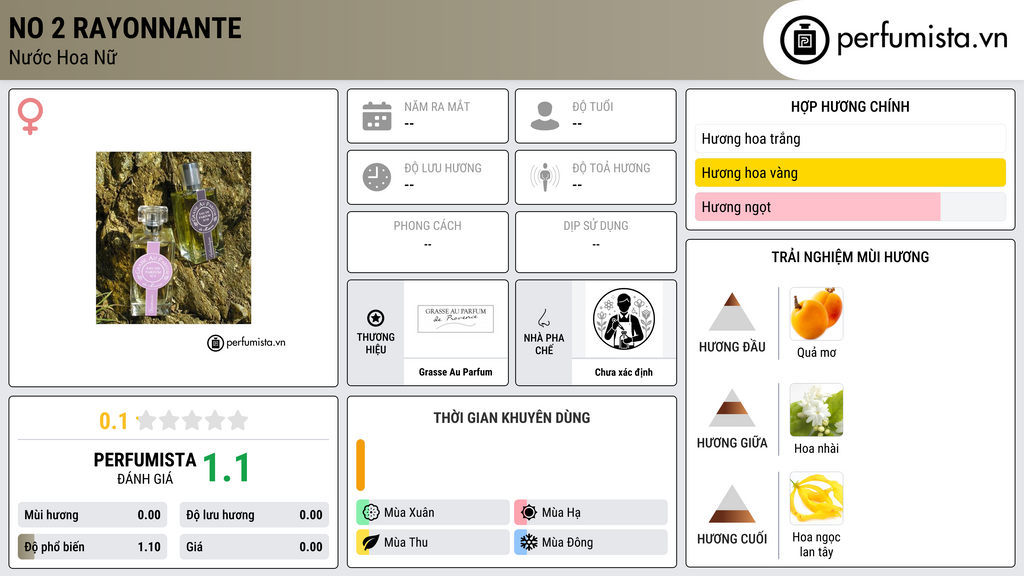Click the Độ phổ biến 1.10 score row
Screen dimensions: 1024x576
92,547
